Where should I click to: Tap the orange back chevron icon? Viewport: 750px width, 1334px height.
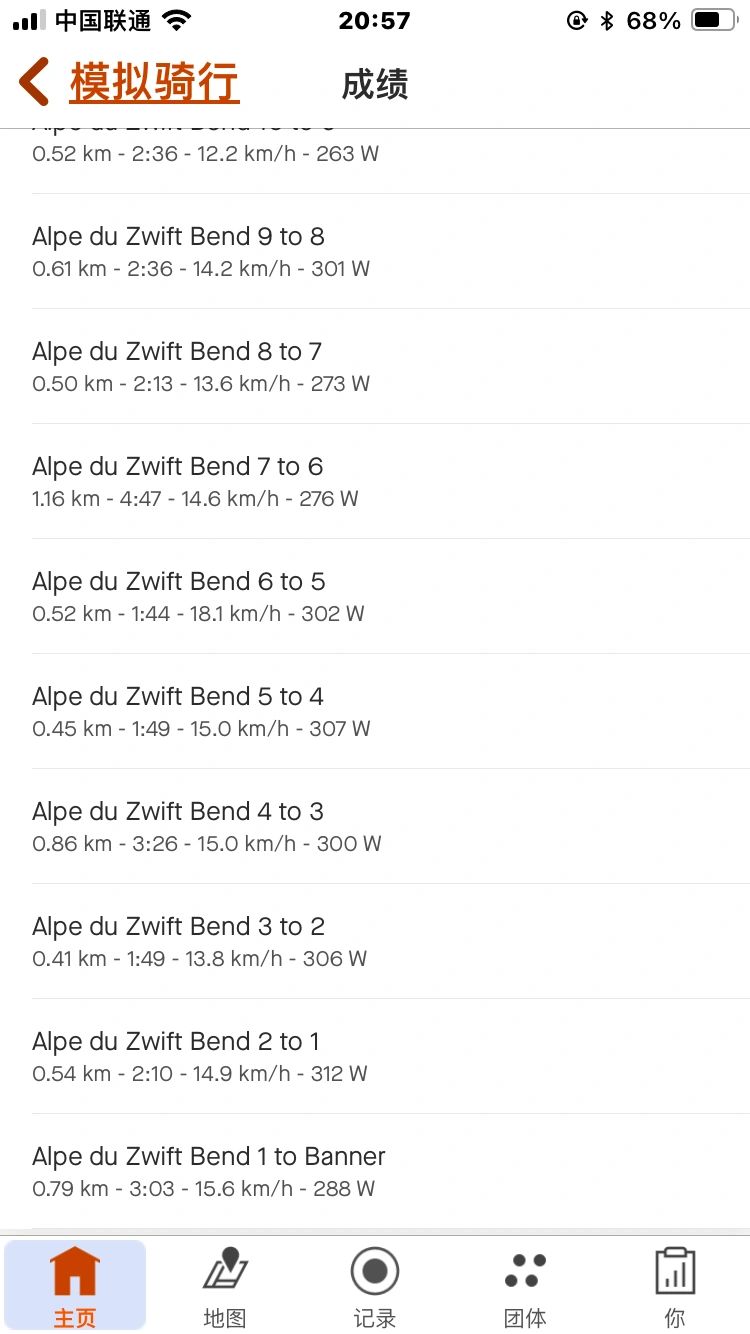coord(34,82)
